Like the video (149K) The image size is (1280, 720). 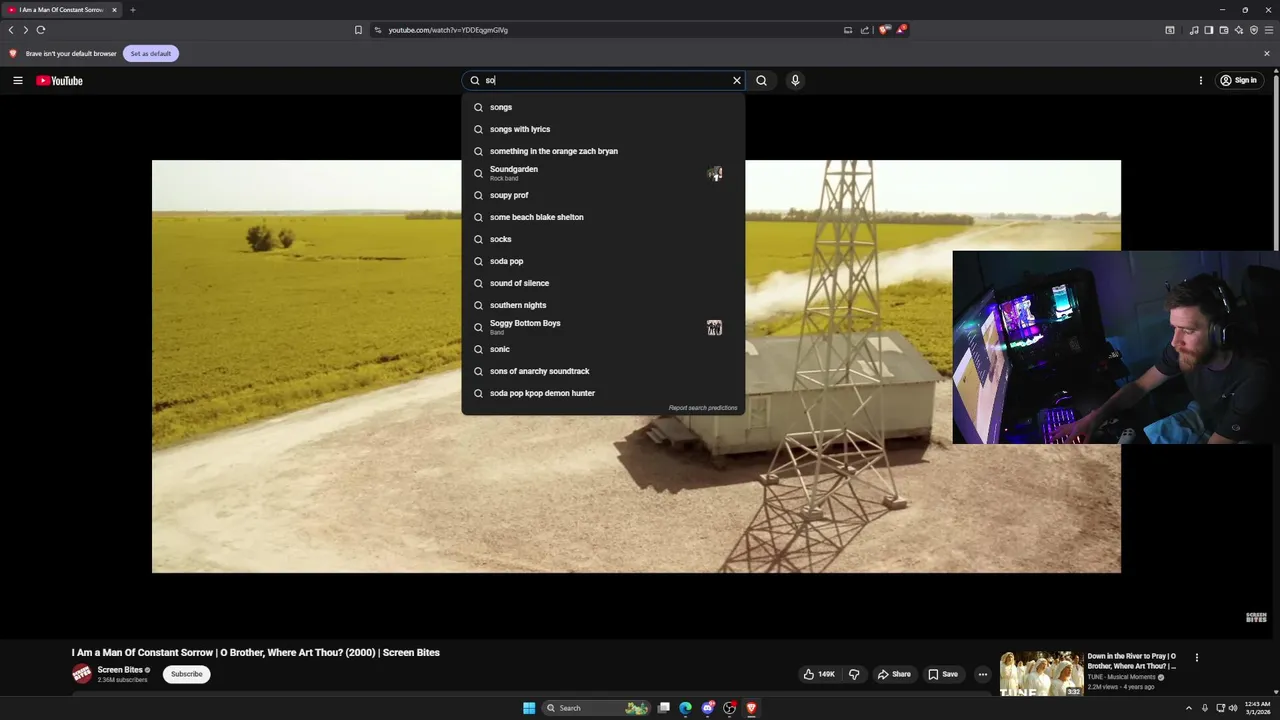point(819,674)
